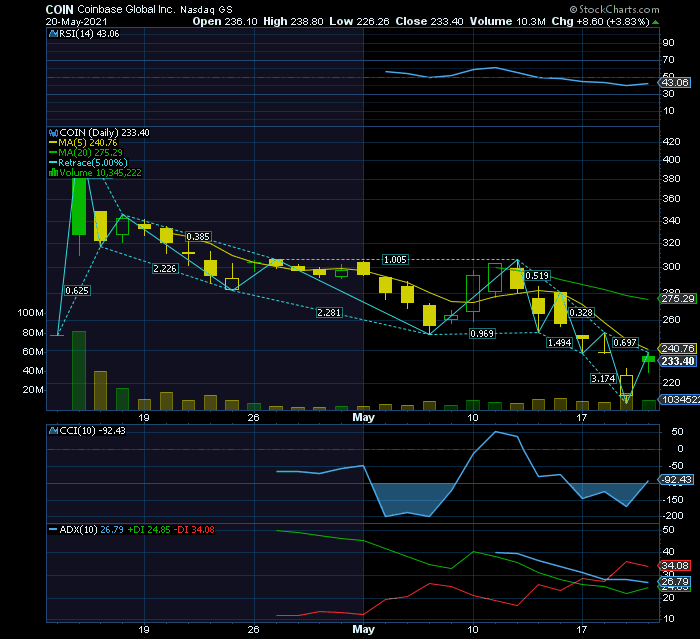Image resolution: width=700 pixels, height=639 pixels.
Task: Click the 240.76 MA(5) price tag on the right axis
Action: pos(678,348)
